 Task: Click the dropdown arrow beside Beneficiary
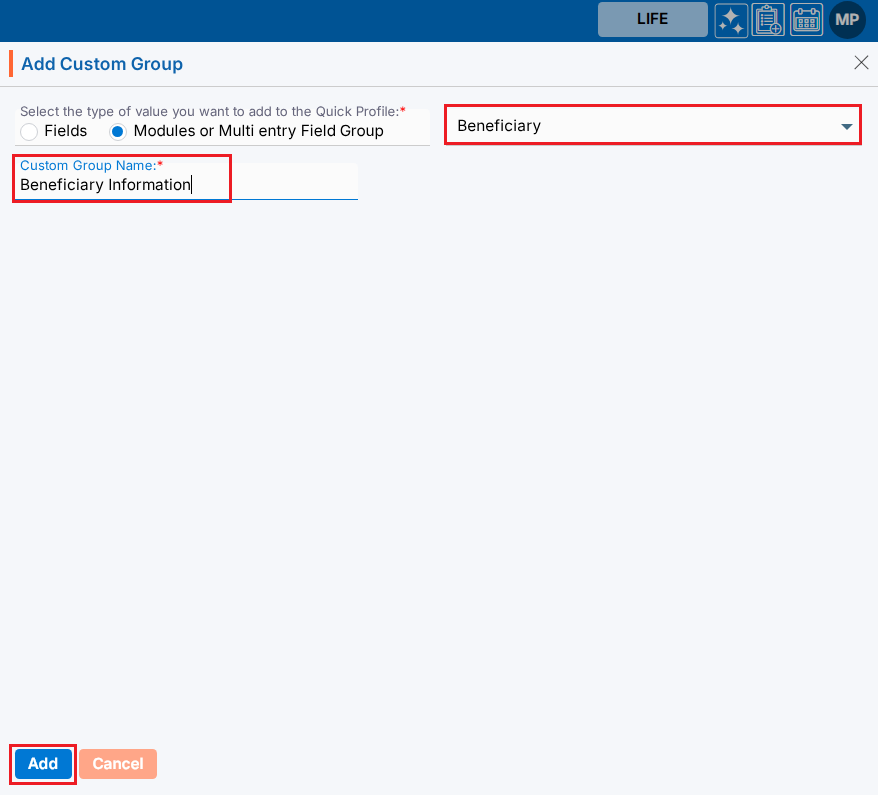(x=847, y=127)
